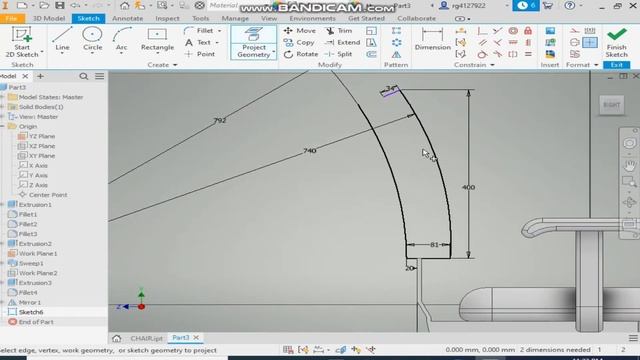The width and height of the screenshot is (640, 360).
Task: Collapse the Origin folder
Action: click(2, 126)
